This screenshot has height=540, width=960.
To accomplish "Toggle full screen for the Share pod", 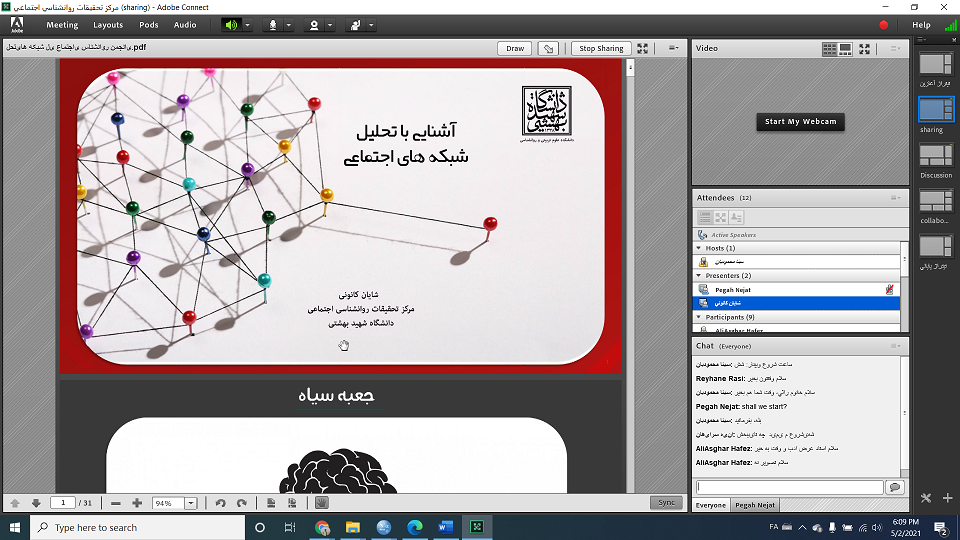I will click(643, 48).
